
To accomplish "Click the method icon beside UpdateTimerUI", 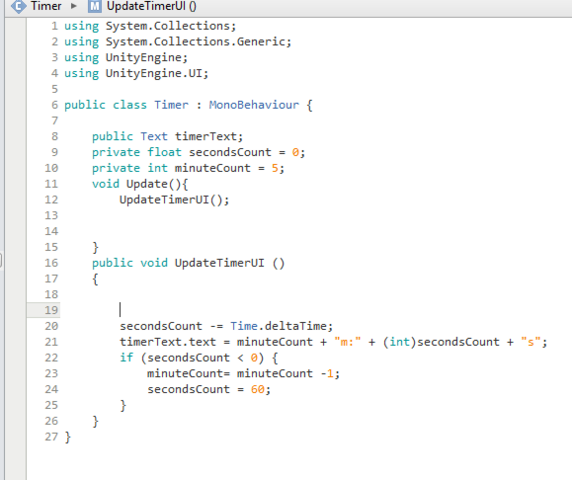I will pos(95,6).
